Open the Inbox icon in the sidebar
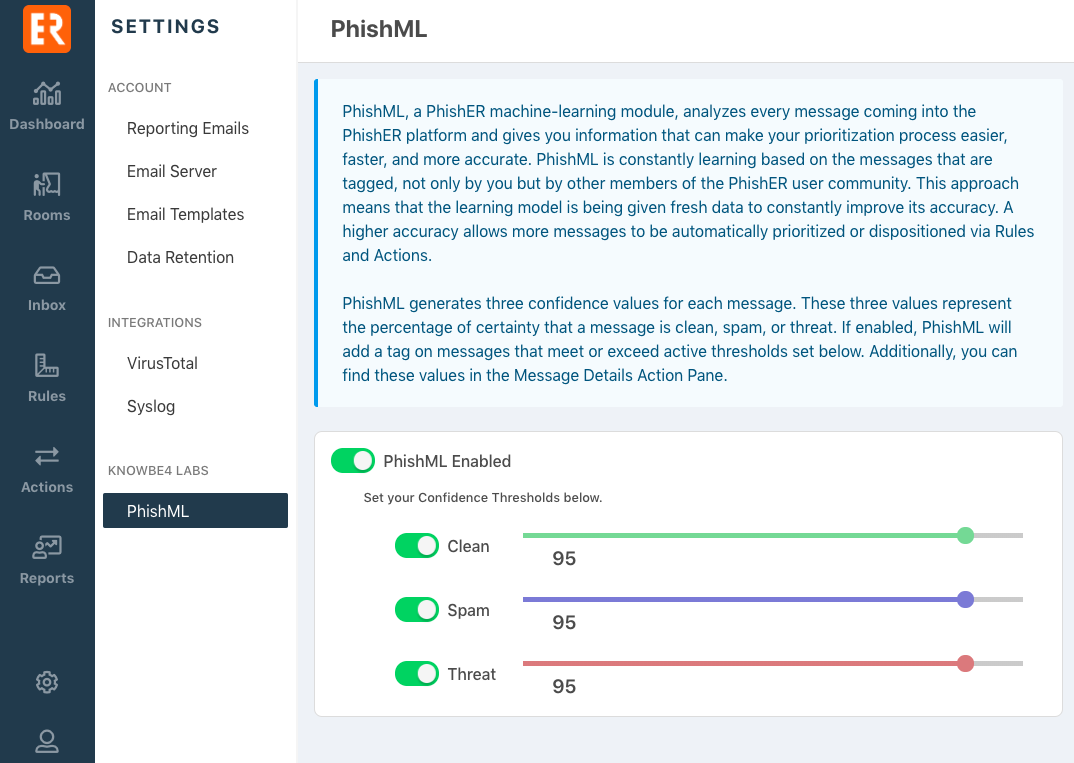This screenshot has width=1074, height=763. [x=47, y=287]
